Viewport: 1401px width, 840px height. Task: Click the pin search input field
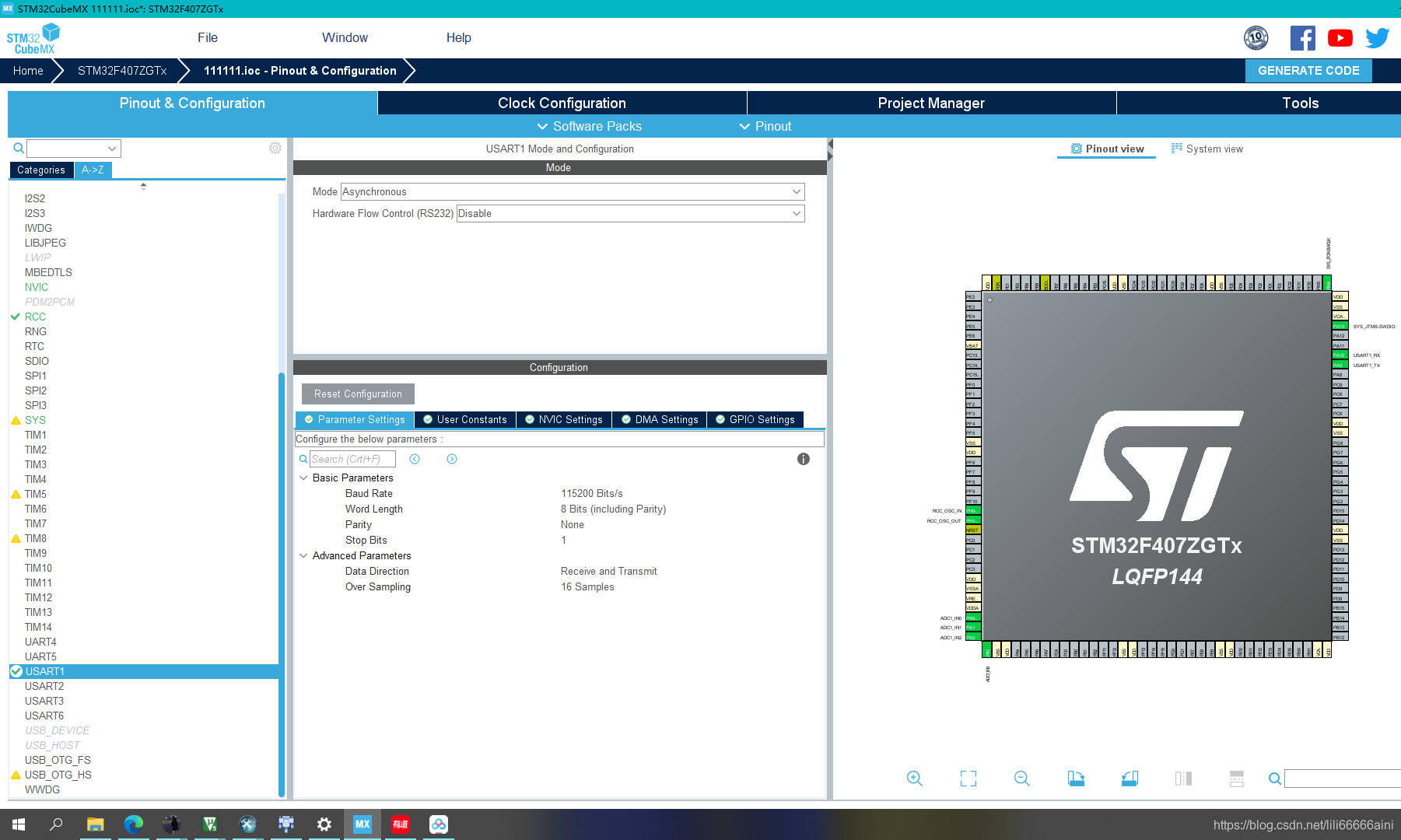(1342, 779)
